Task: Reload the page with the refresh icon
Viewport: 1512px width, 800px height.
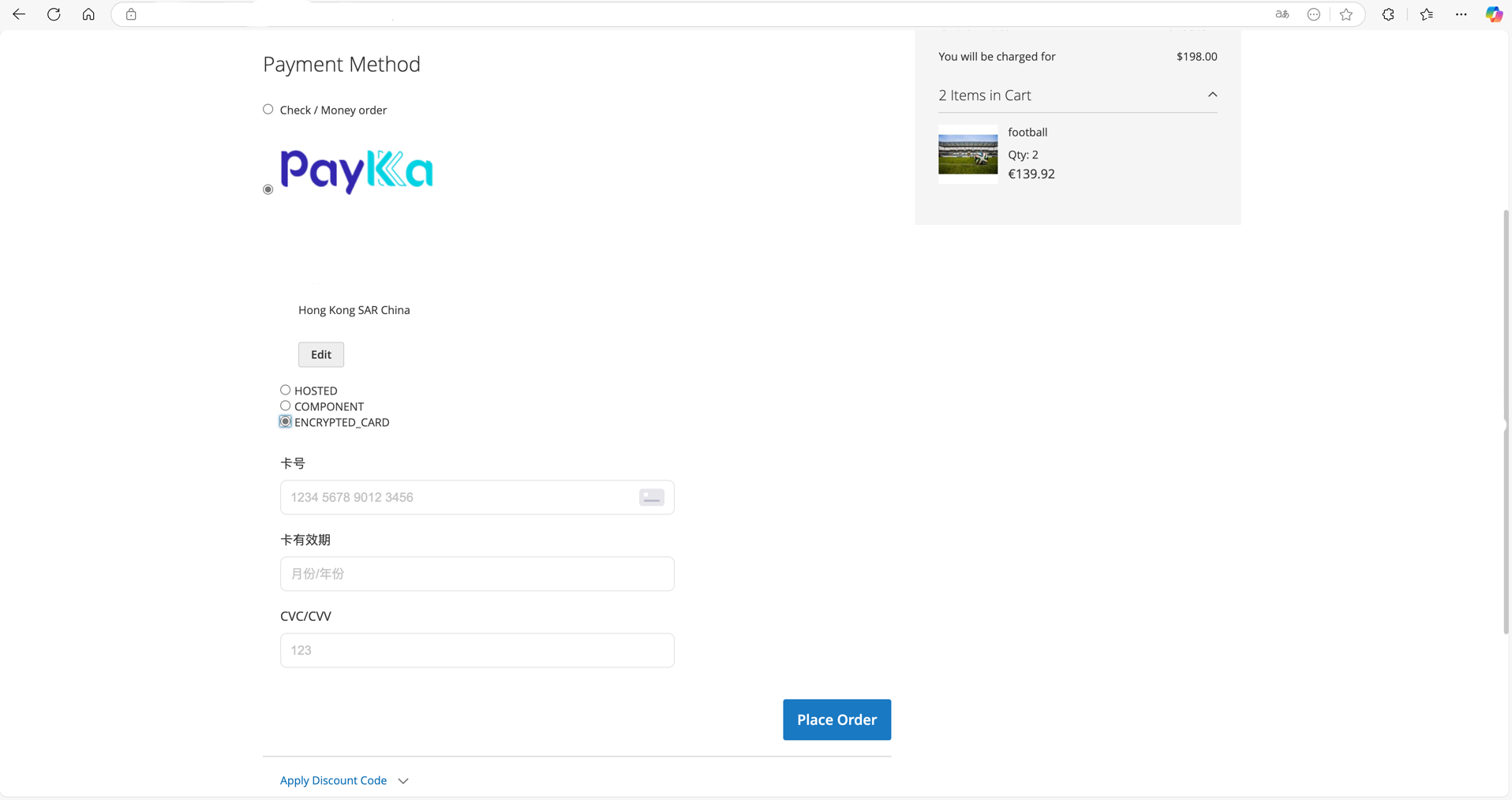Action: click(x=54, y=14)
